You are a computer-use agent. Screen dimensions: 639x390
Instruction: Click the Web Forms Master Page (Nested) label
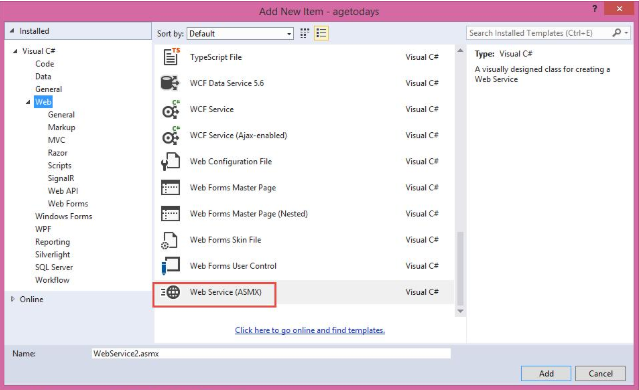click(249, 214)
